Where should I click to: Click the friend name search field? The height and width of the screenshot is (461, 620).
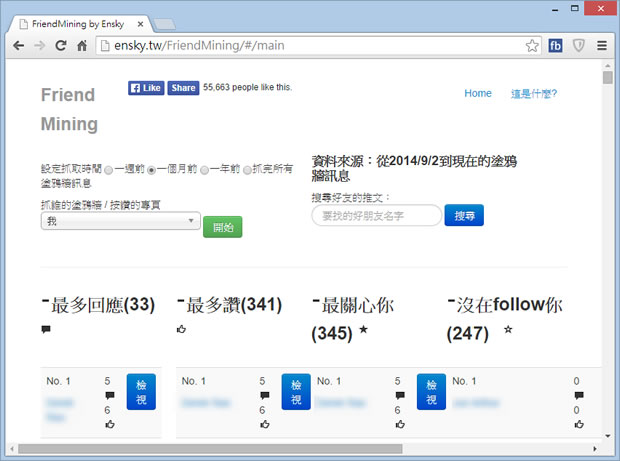(376, 215)
